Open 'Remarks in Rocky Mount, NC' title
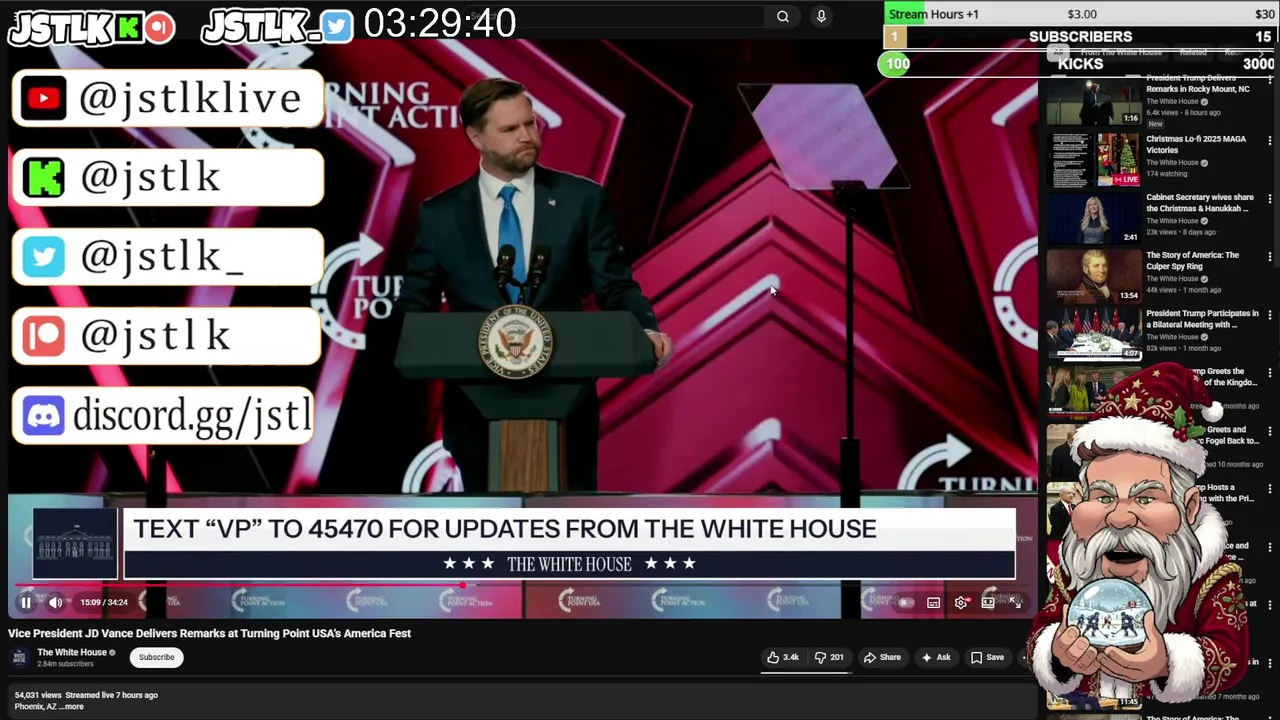This screenshot has height=720, width=1280. pyautogui.click(x=1197, y=84)
